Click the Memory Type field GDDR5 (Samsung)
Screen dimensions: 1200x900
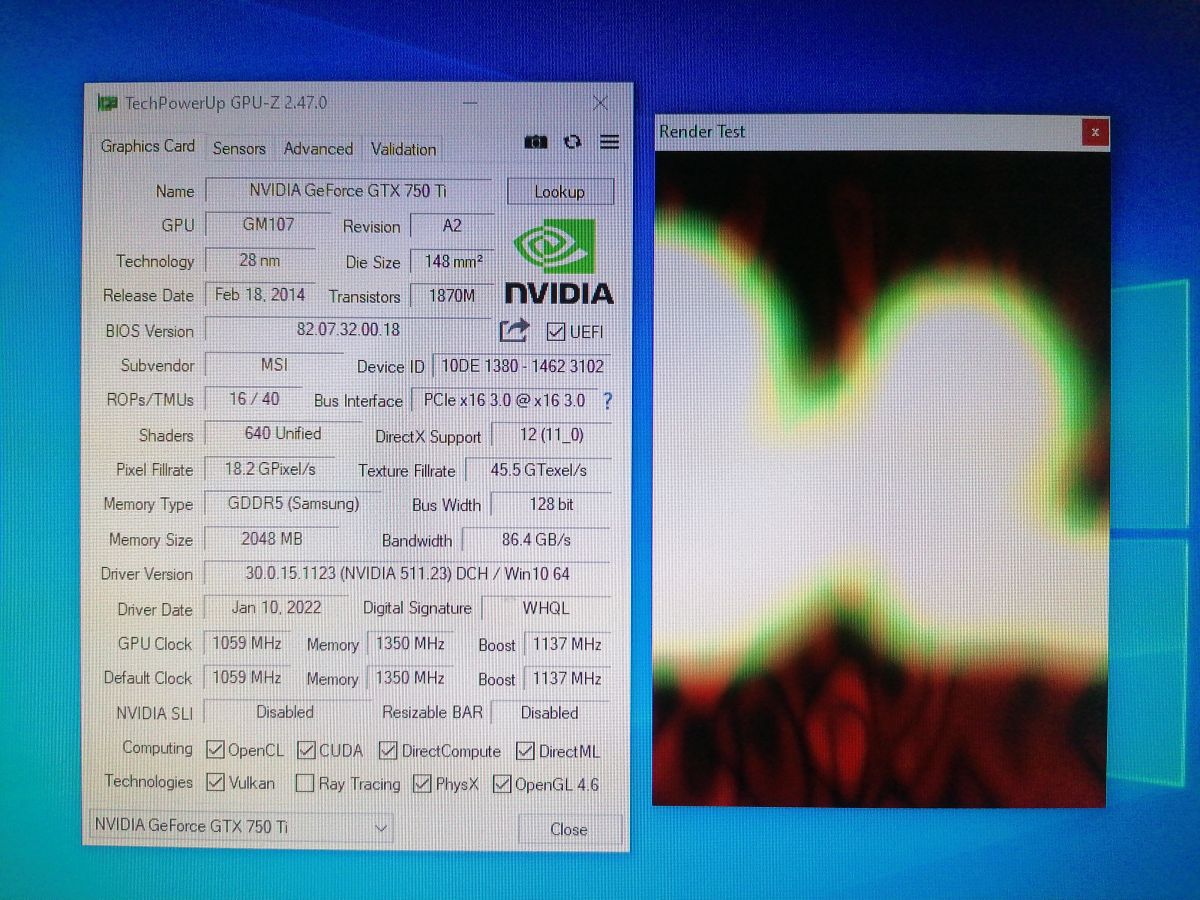(x=293, y=503)
